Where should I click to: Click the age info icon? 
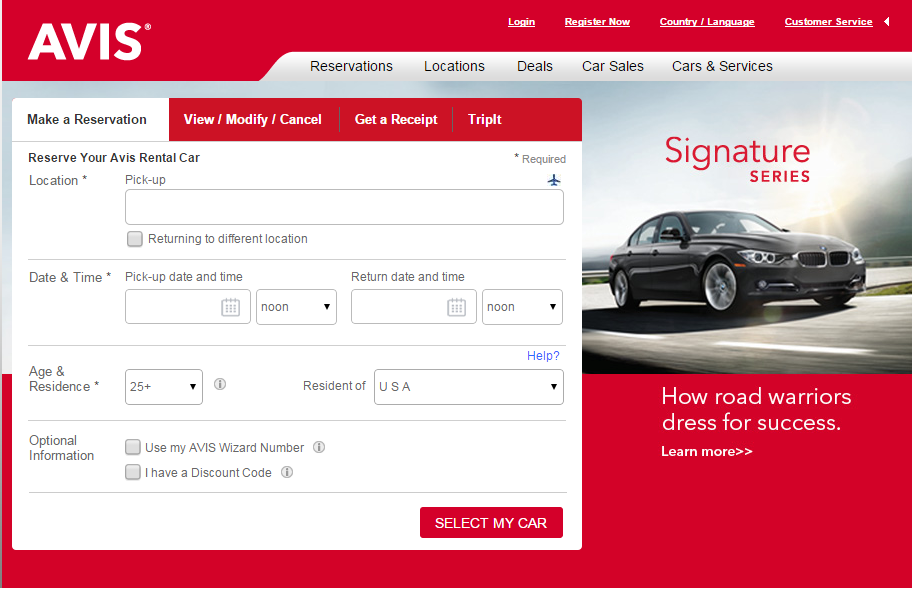(x=220, y=384)
